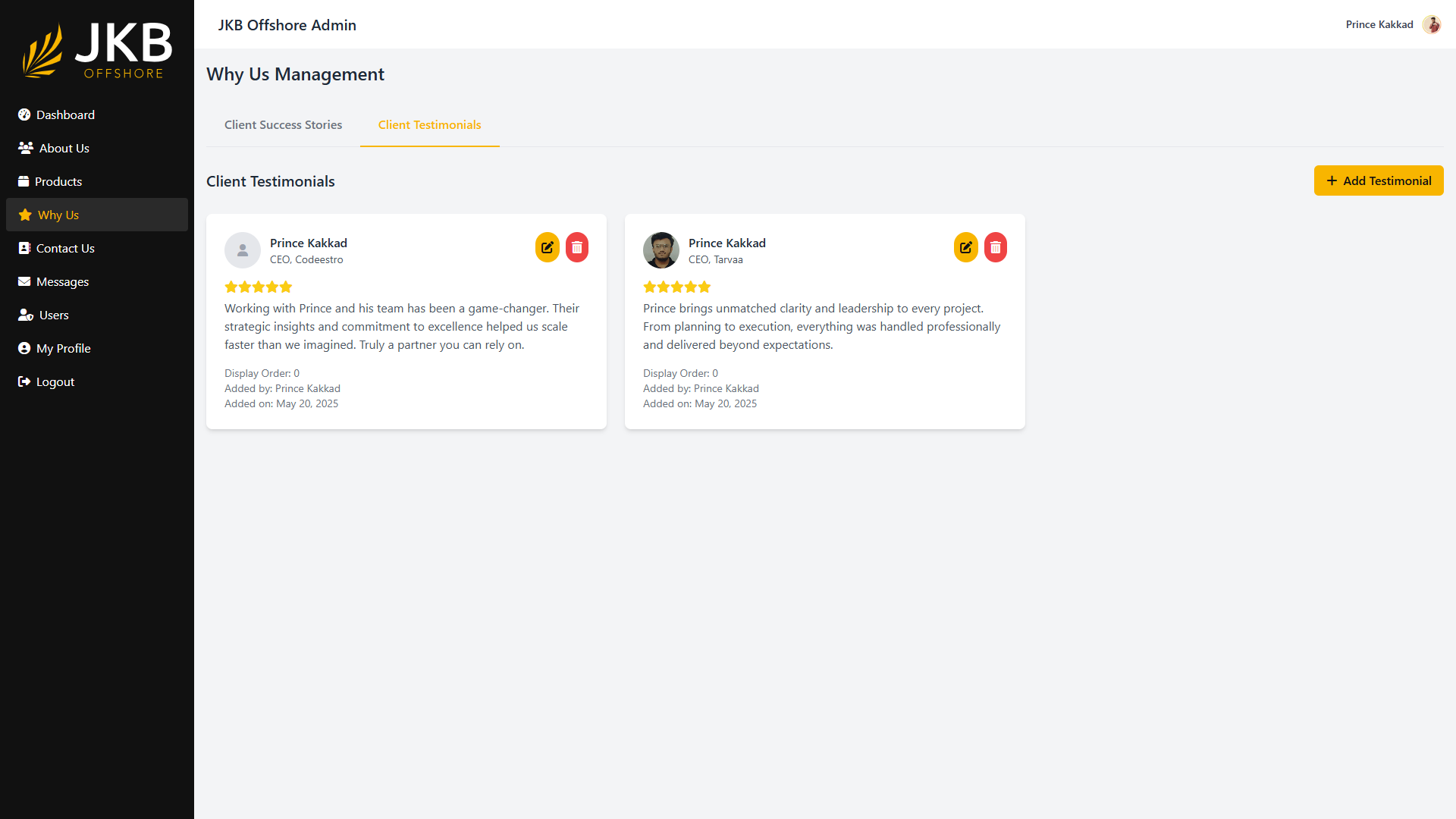This screenshot has width=1456, height=819.
Task: Open the Why Us menu item
Action: 58,215
